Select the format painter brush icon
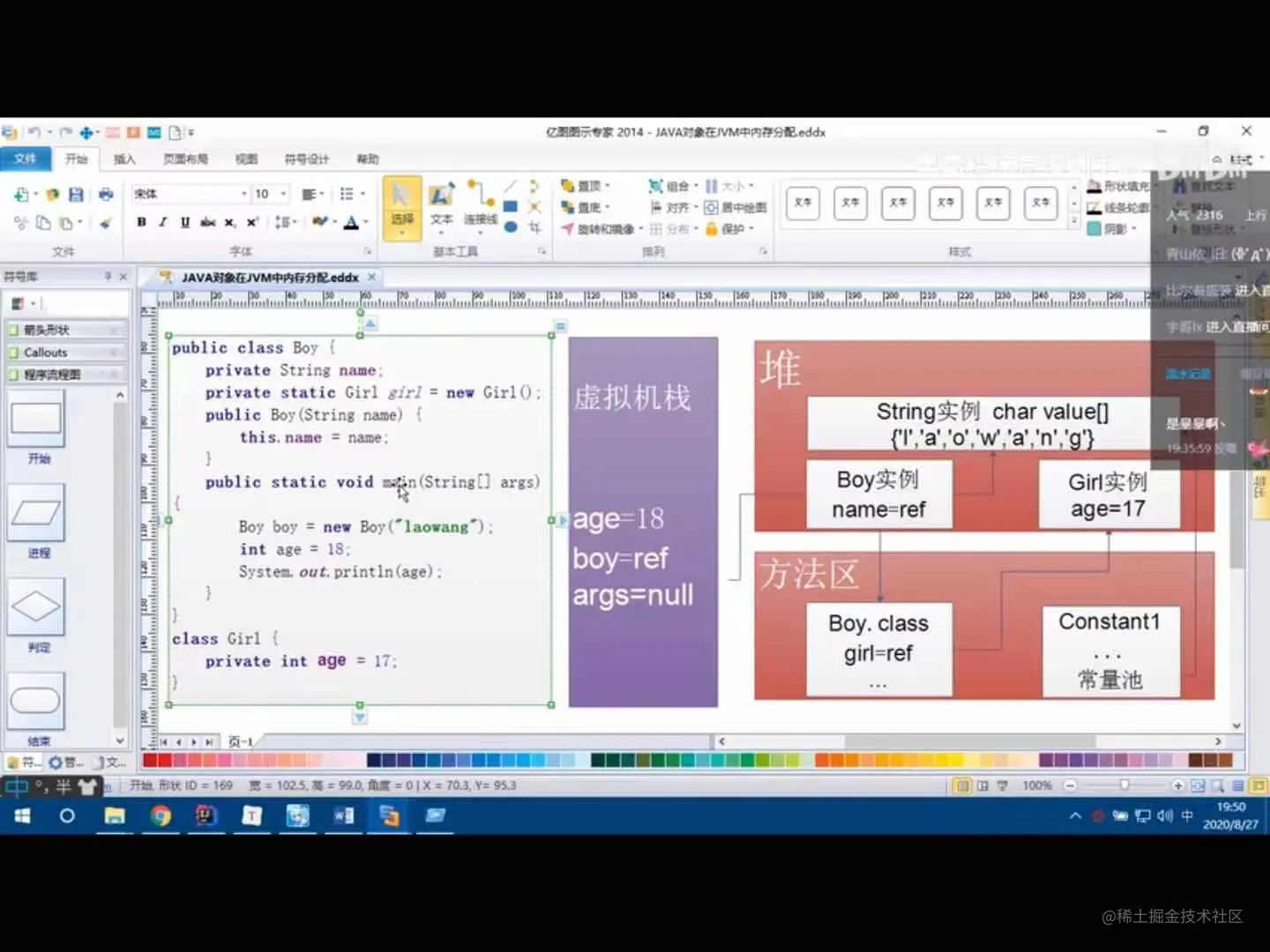 [x=106, y=223]
